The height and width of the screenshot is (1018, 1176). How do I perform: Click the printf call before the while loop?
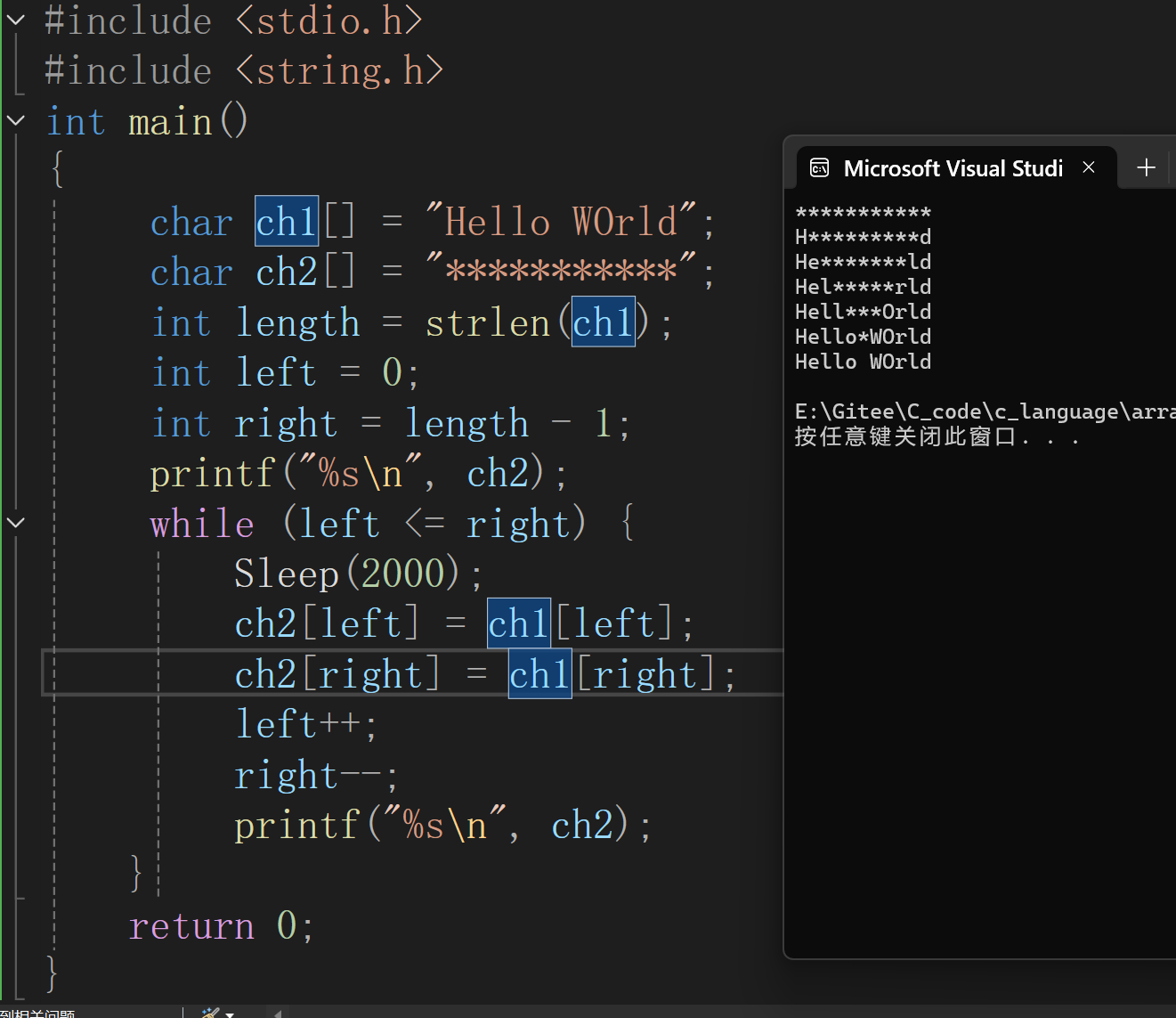click(358, 473)
